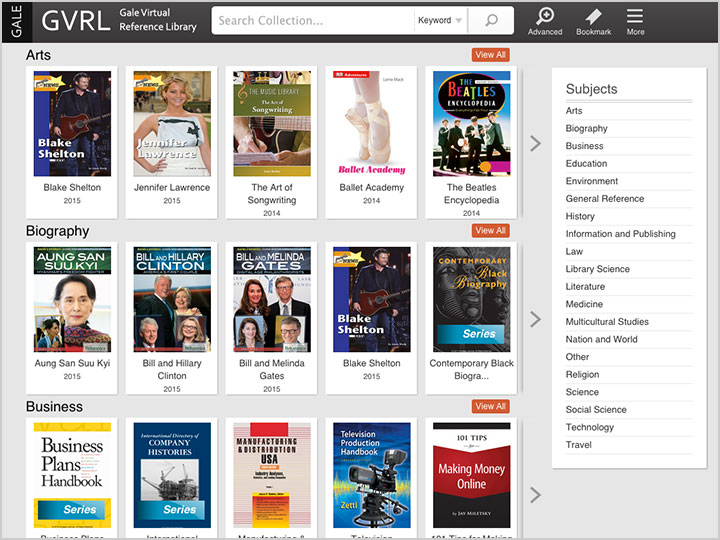Click the GALE vertical logo
720x540 pixels.
pos(17,22)
